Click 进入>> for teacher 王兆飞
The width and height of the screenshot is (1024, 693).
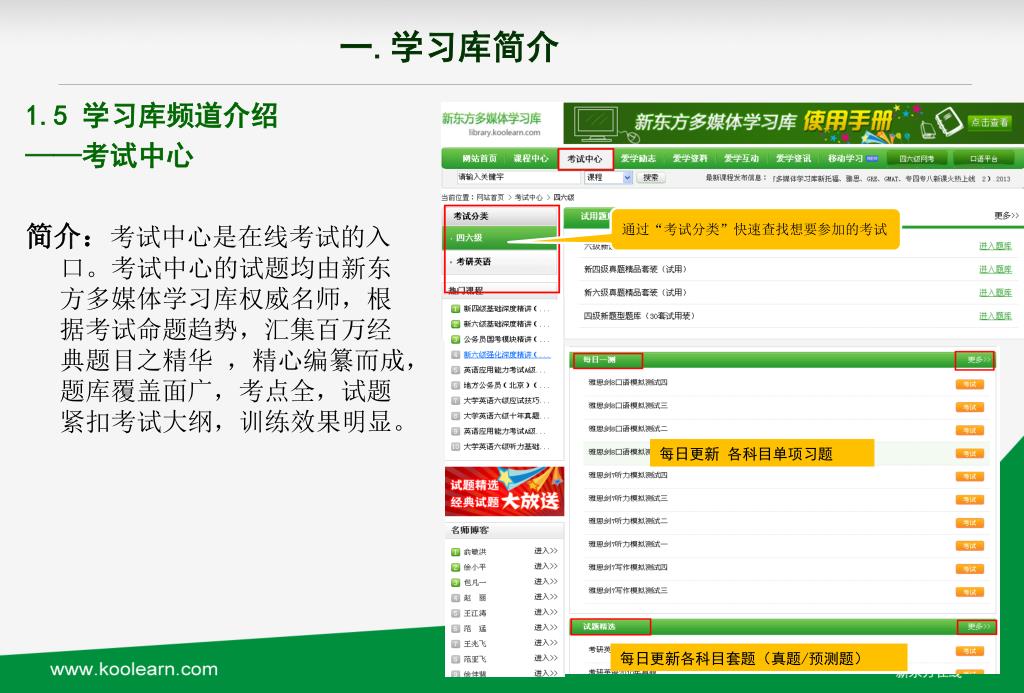[x=546, y=643]
